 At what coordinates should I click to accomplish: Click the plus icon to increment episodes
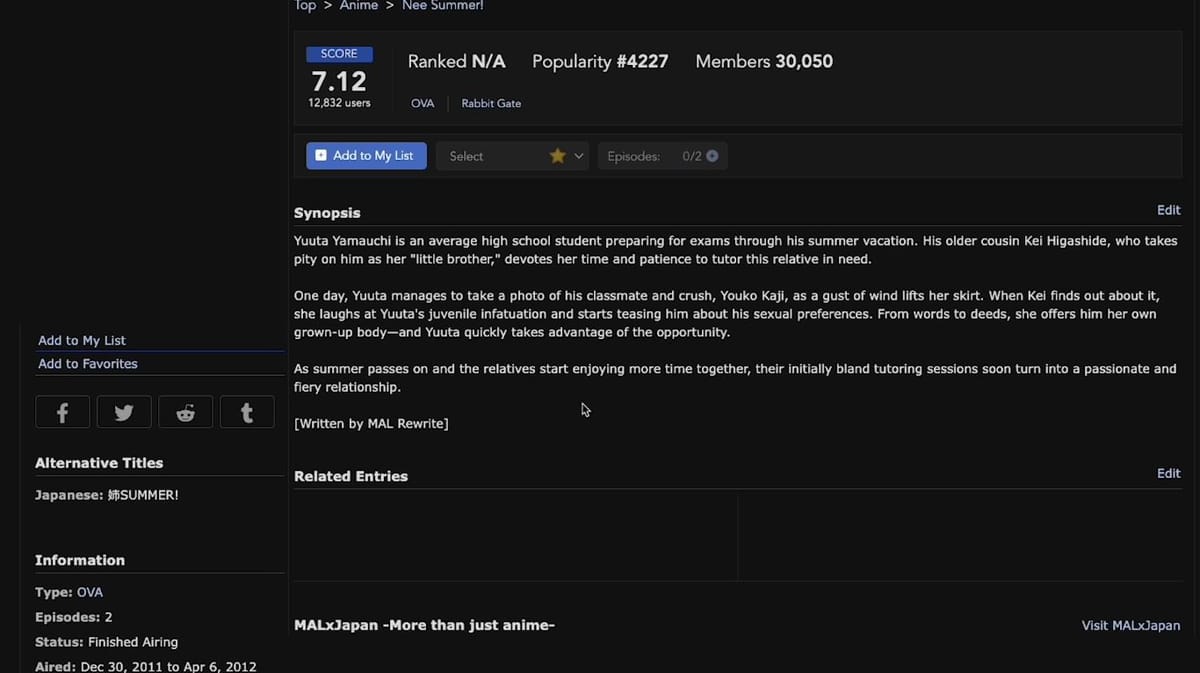pyautogui.click(x=712, y=156)
